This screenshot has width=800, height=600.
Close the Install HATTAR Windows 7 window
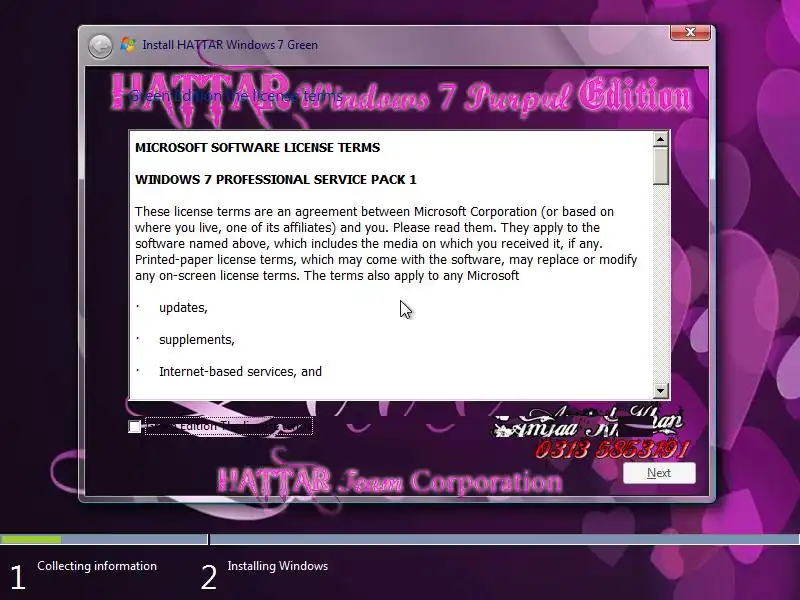pyautogui.click(x=690, y=32)
